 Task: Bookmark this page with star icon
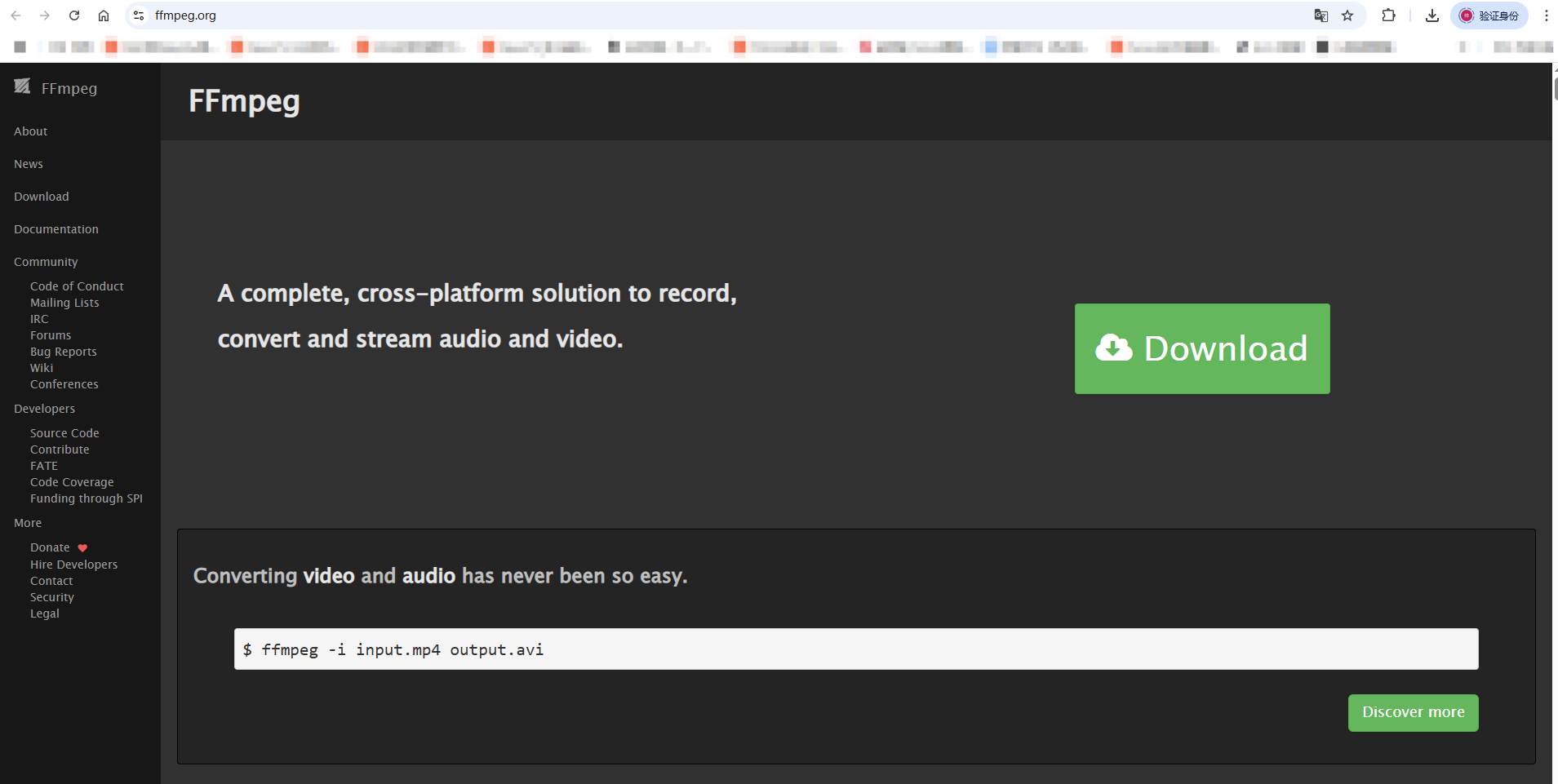1347,16
